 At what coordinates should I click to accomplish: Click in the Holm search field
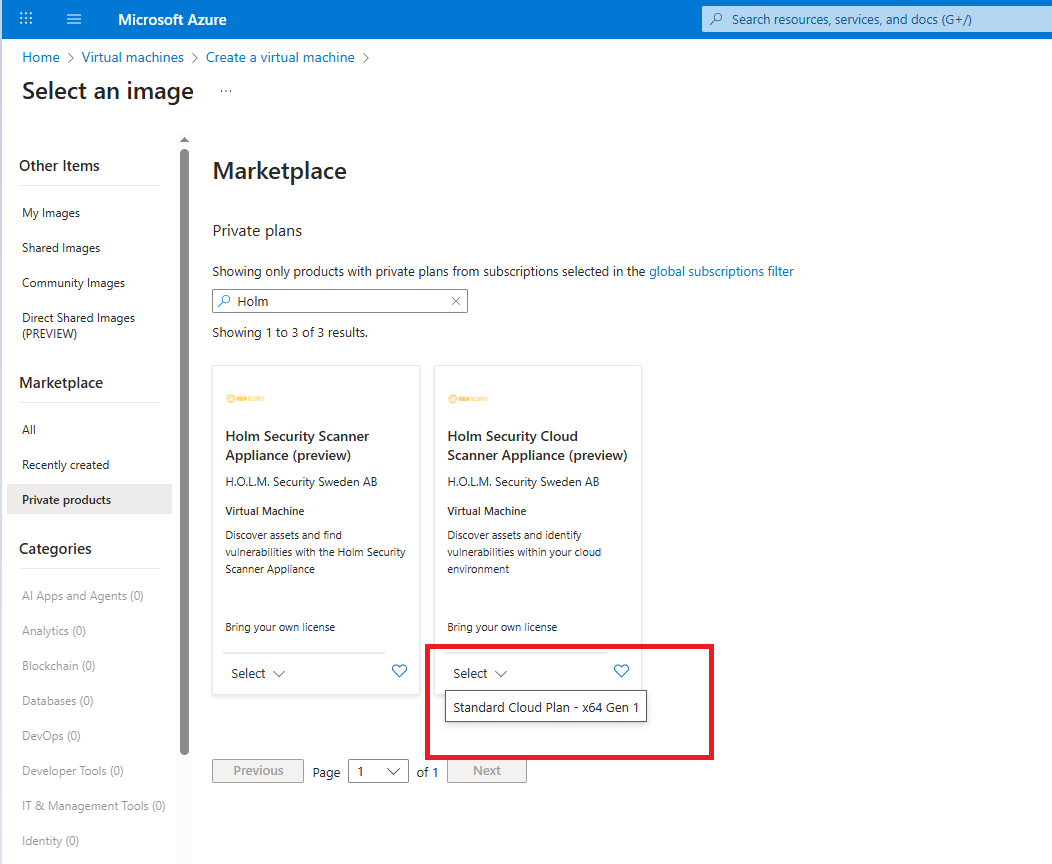[340, 301]
